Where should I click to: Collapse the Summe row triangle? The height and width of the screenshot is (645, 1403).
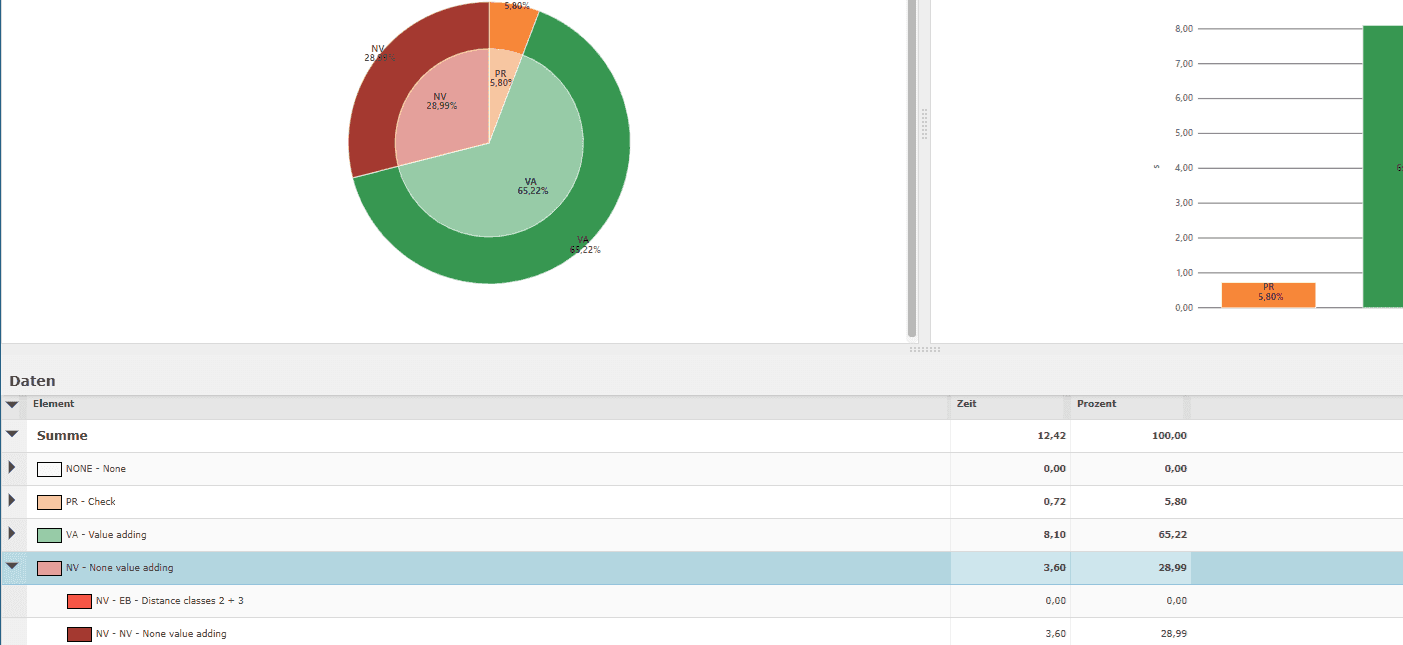tap(12, 435)
